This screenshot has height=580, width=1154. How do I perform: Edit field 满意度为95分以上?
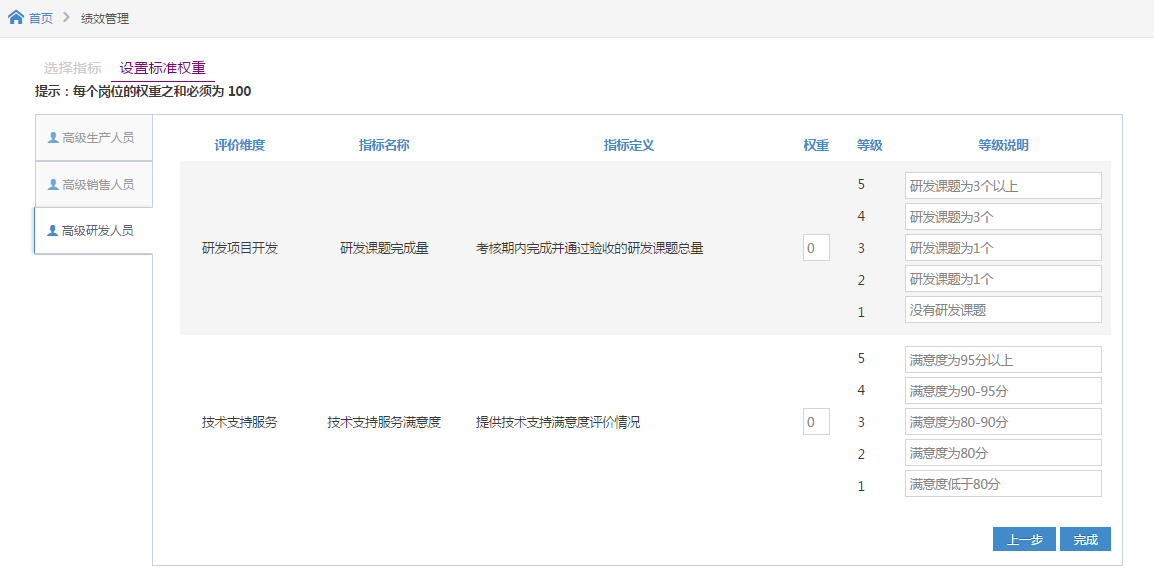1003,359
